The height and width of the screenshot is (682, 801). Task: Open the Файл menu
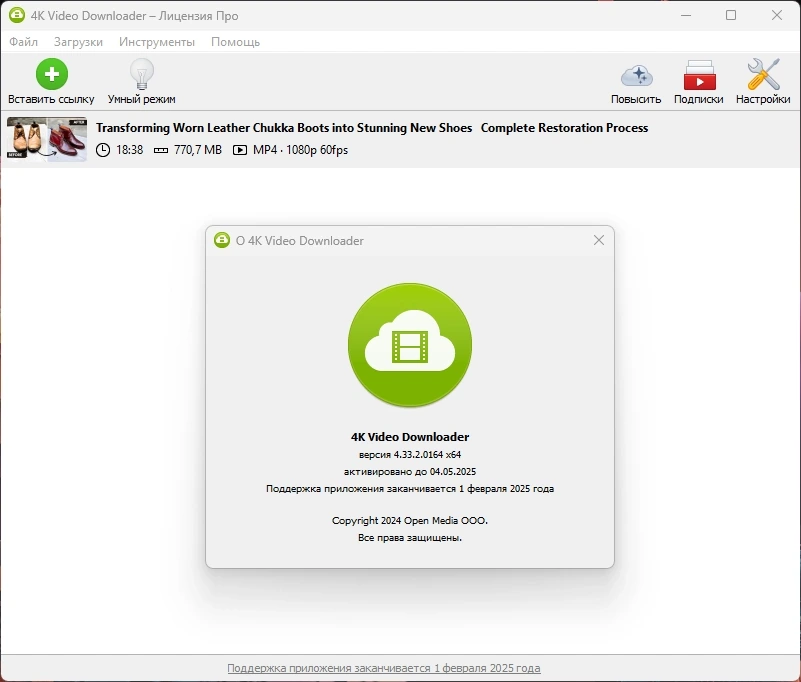click(23, 42)
